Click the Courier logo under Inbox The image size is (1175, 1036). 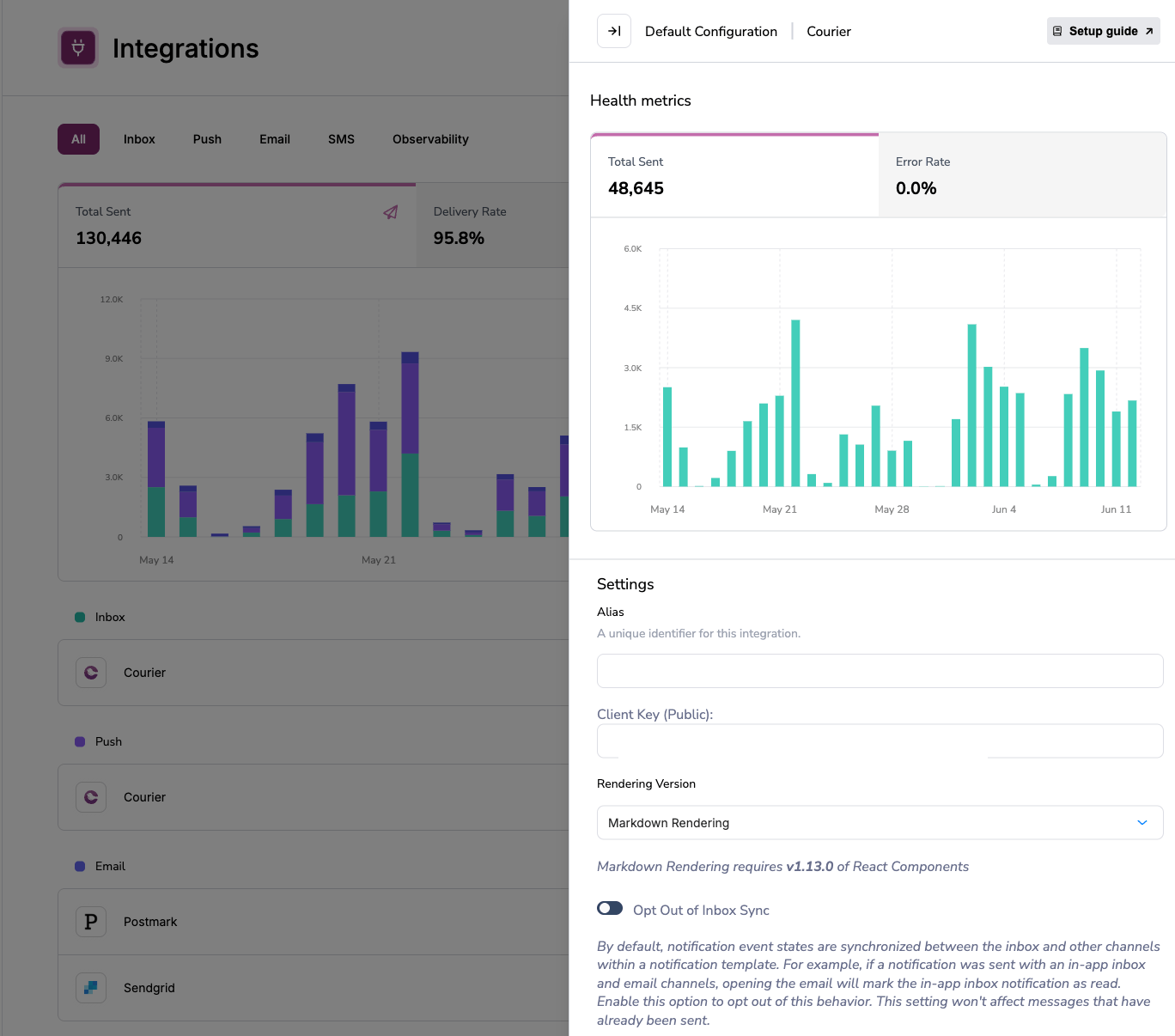tap(91, 673)
